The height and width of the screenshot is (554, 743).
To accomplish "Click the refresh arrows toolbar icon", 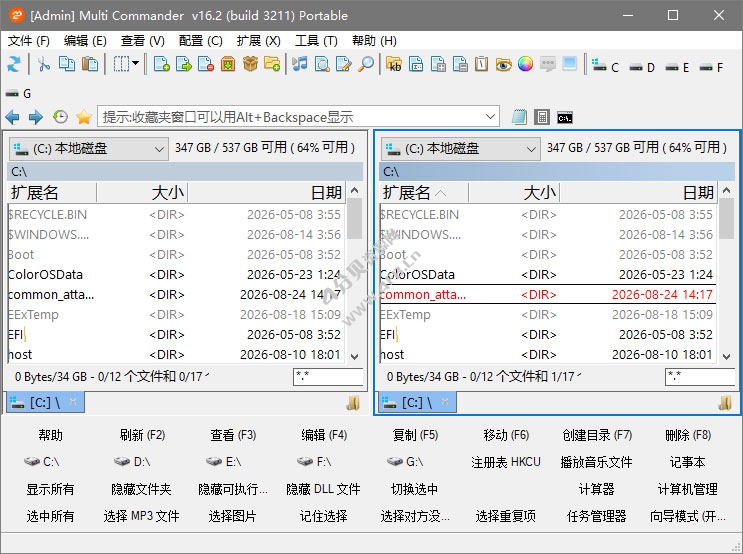I will [14, 64].
